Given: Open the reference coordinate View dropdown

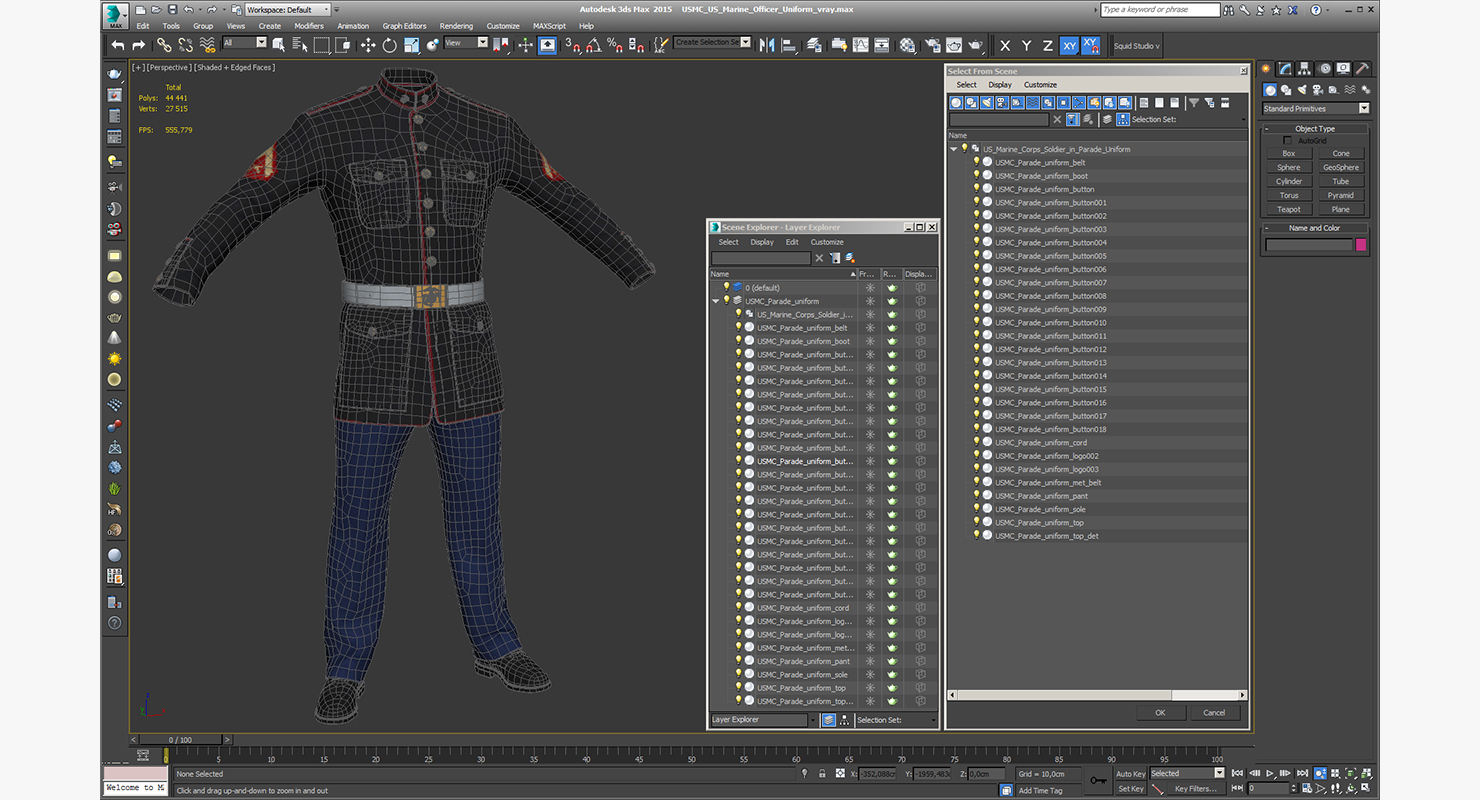Looking at the screenshot, I should coord(466,43).
